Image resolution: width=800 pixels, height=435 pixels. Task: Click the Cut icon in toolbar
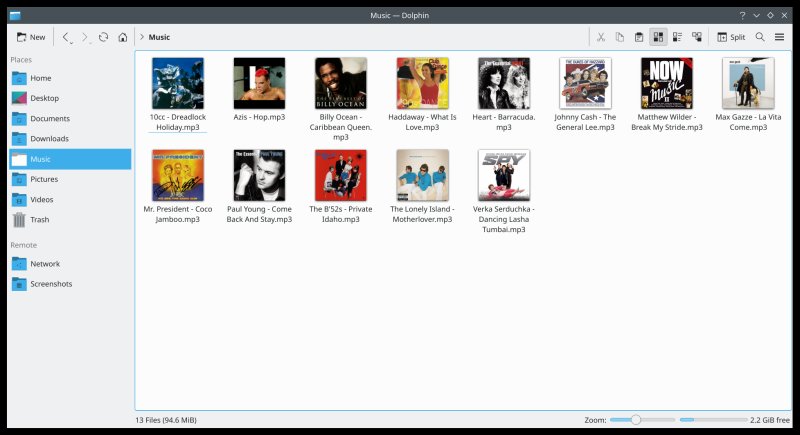(601, 37)
